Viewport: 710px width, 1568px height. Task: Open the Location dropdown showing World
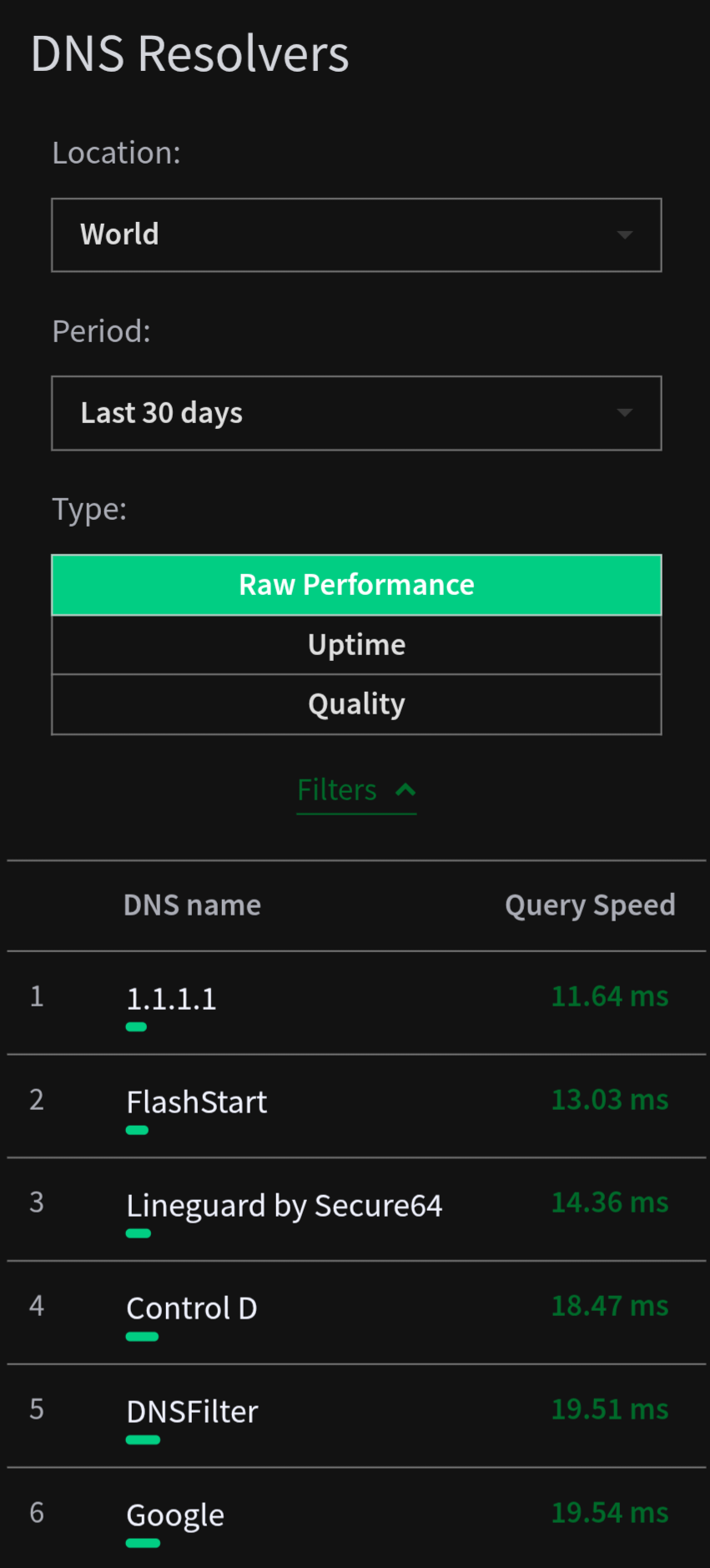click(355, 234)
